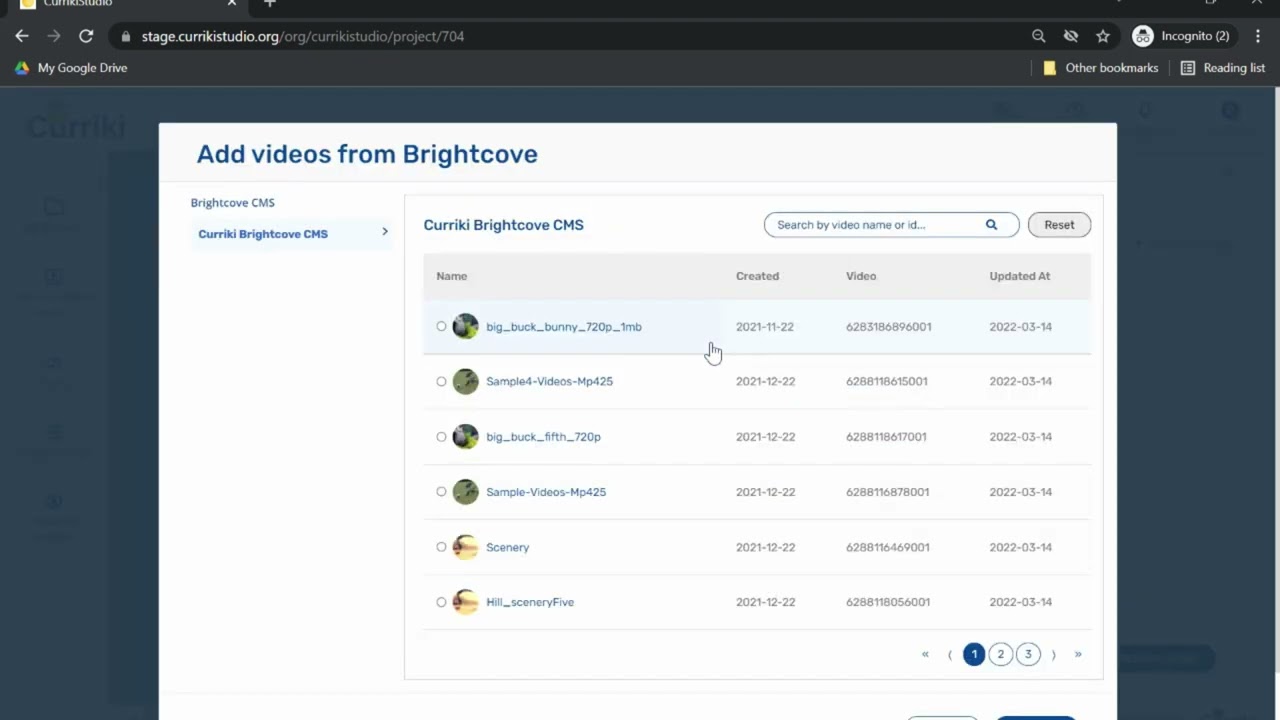Click created date 2021-11-22

[765, 327]
